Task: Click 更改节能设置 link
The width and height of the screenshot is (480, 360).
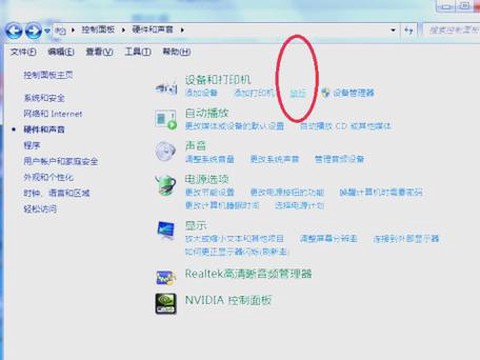Action: pyautogui.click(x=210, y=192)
